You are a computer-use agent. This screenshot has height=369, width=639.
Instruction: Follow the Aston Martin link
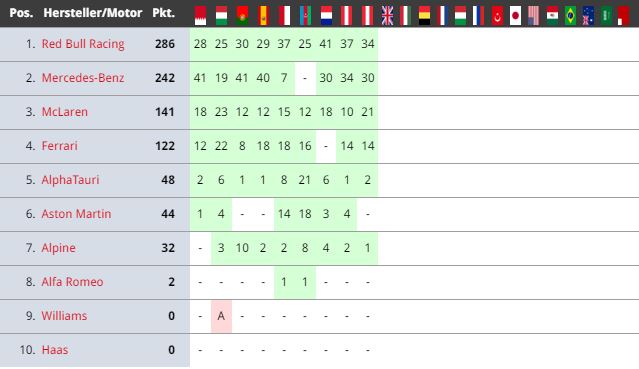76,214
